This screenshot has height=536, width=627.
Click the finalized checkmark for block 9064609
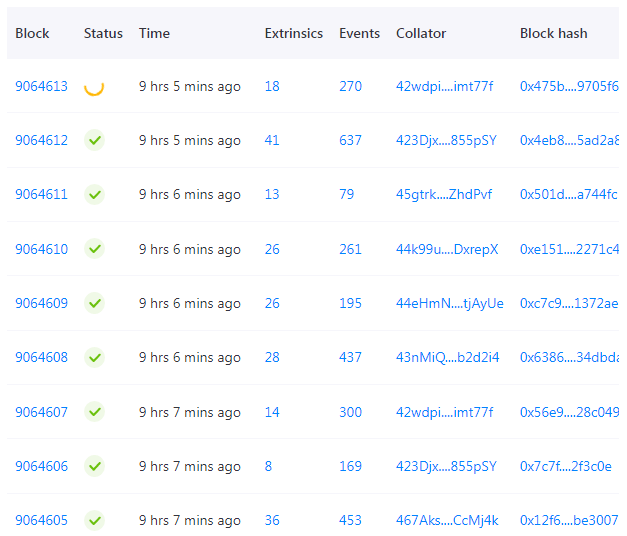pyautogui.click(x=94, y=303)
